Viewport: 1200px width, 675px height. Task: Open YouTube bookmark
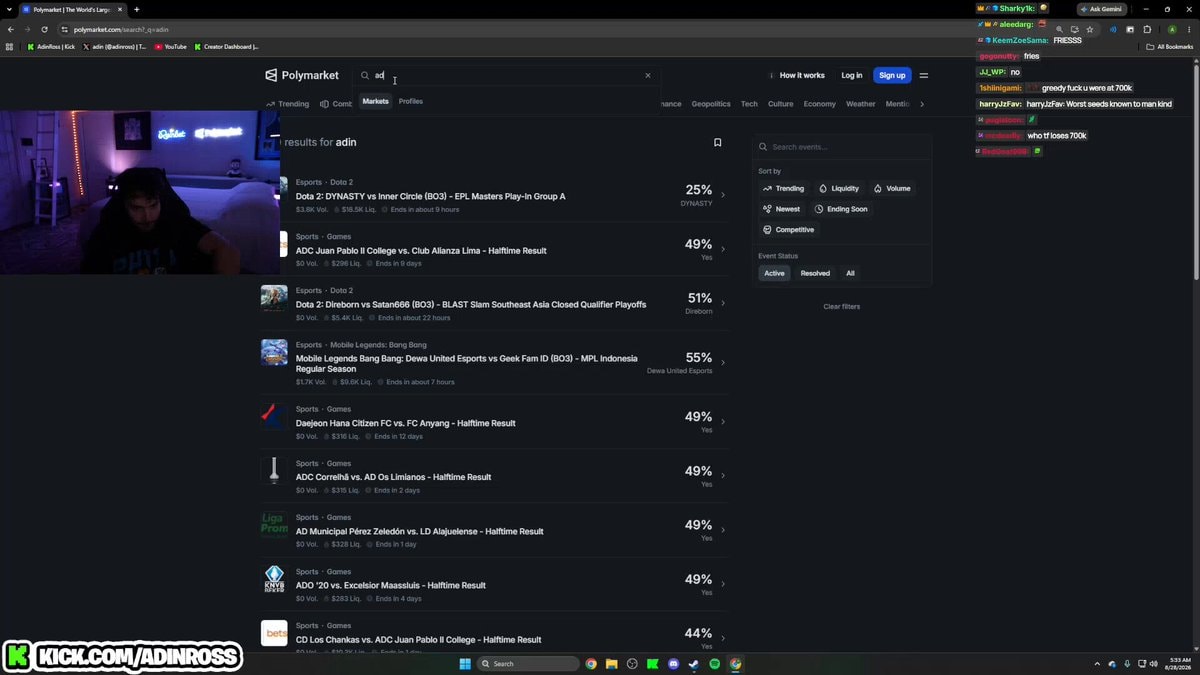click(x=170, y=46)
